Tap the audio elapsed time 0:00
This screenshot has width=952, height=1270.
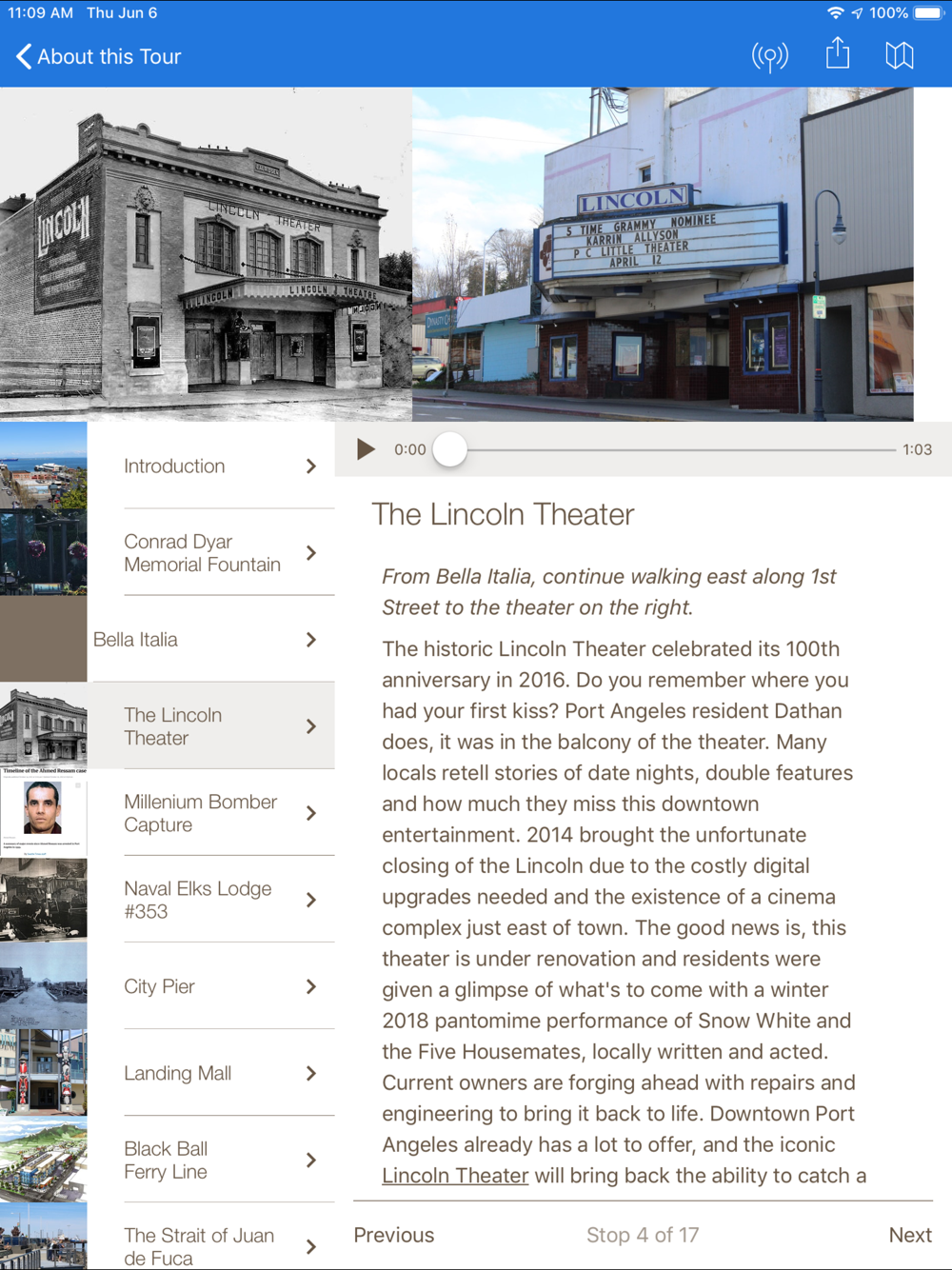pos(410,449)
